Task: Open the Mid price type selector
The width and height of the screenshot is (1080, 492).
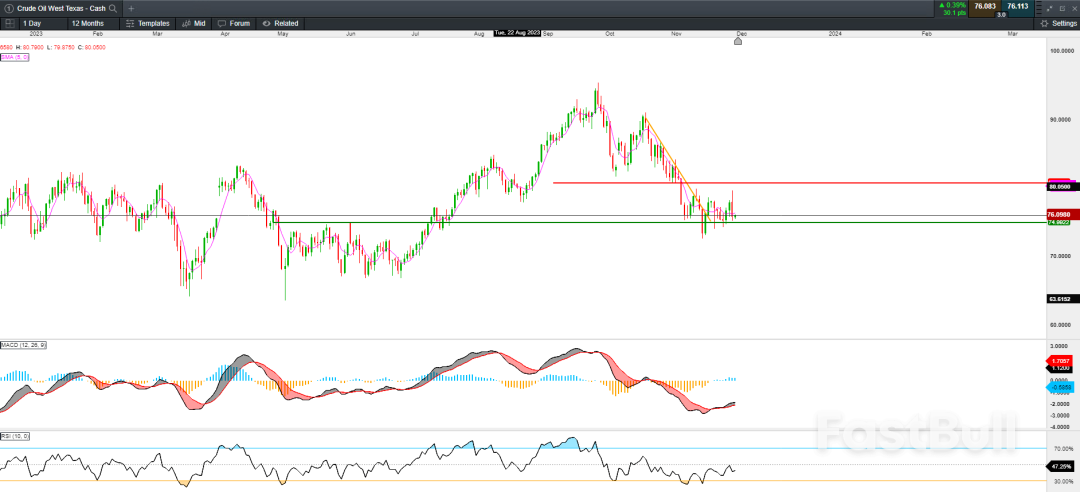Action: click(x=194, y=23)
